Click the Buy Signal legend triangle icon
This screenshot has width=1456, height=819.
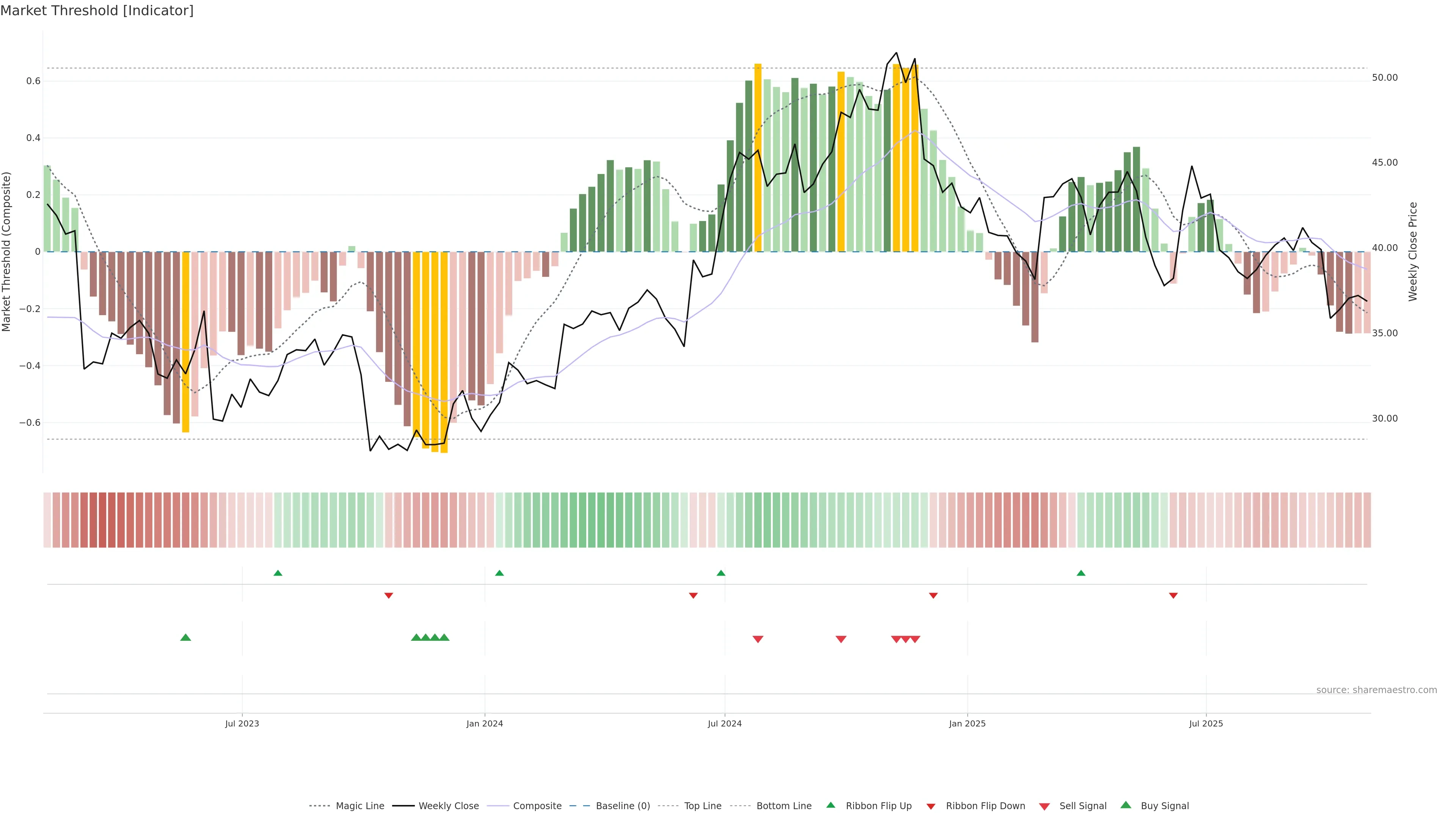(1125, 805)
